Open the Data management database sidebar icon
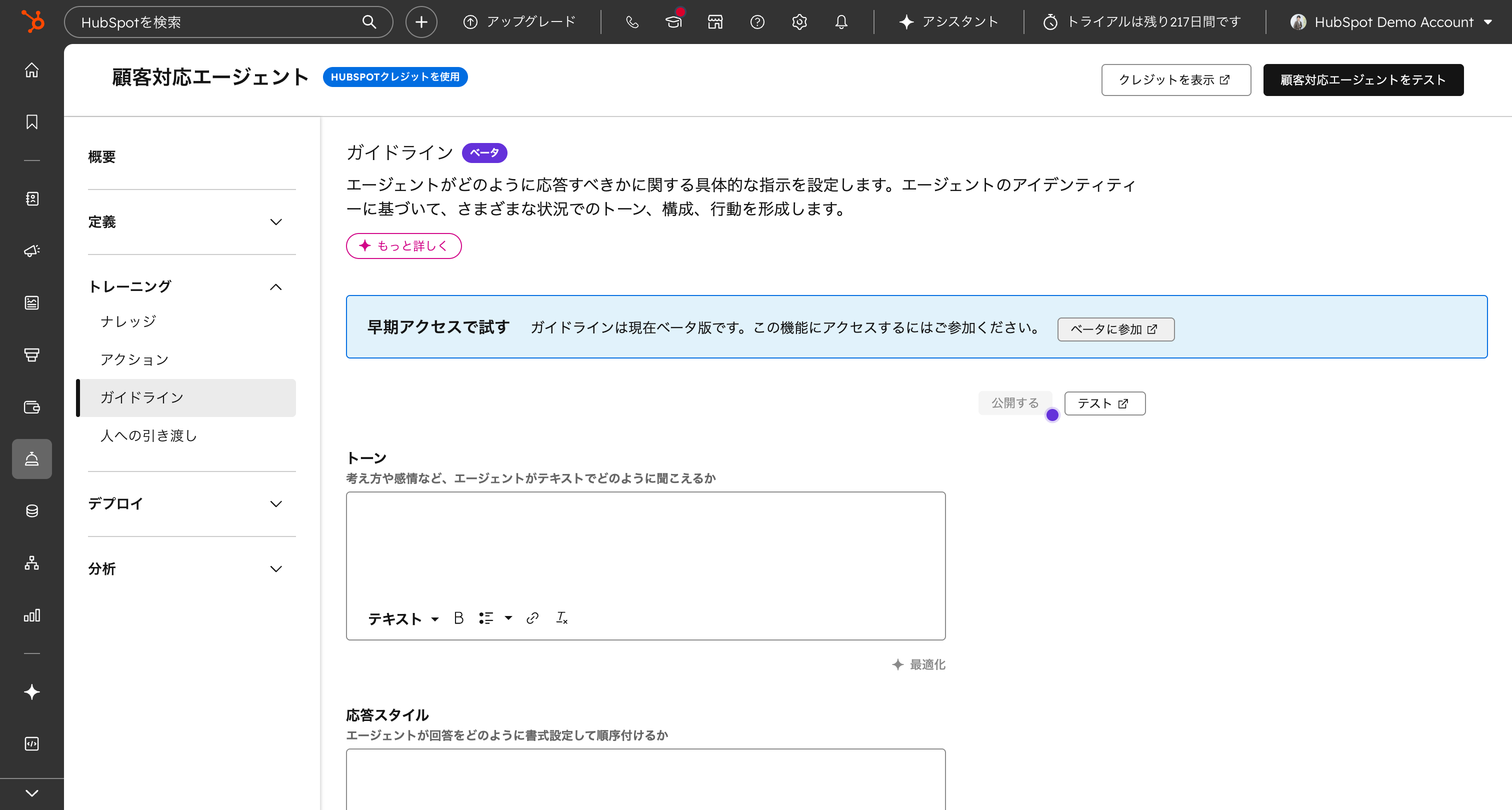This screenshot has width=1512, height=810. pyautogui.click(x=31, y=510)
